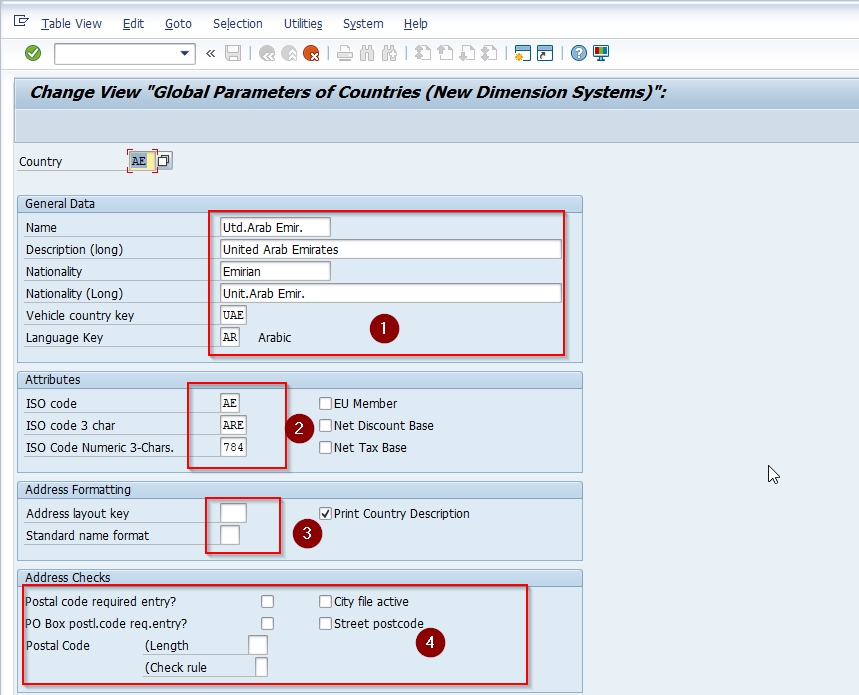The height and width of the screenshot is (695, 859).
Task: Click the Customize Local Layout monitor icon
Action: coord(601,53)
